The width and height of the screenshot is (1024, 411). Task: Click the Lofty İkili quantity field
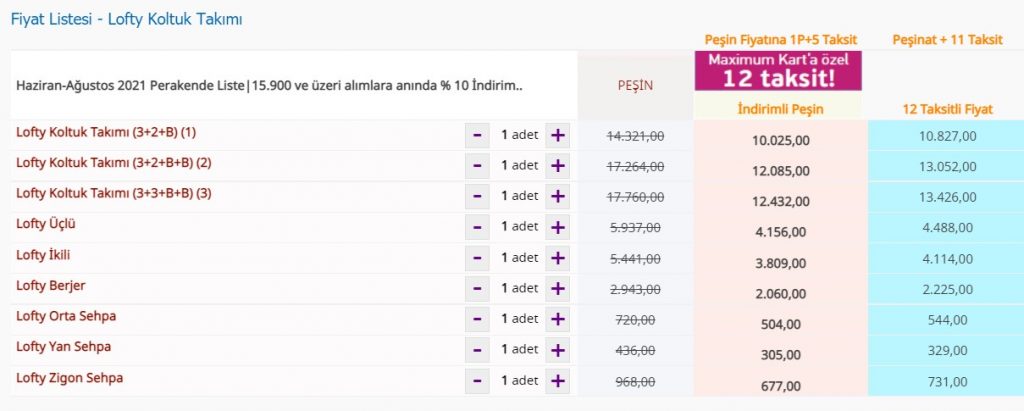click(x=517, y=258)
